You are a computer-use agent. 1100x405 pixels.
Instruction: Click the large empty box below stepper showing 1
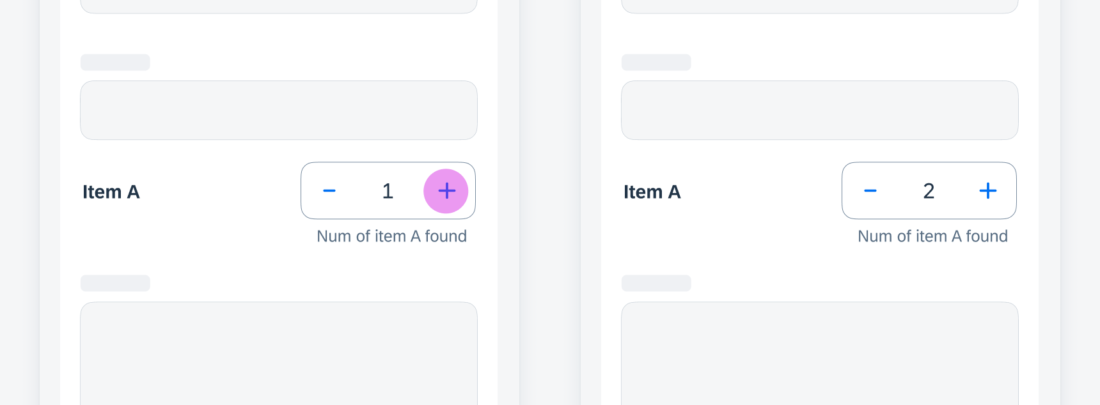pos(279,354)
